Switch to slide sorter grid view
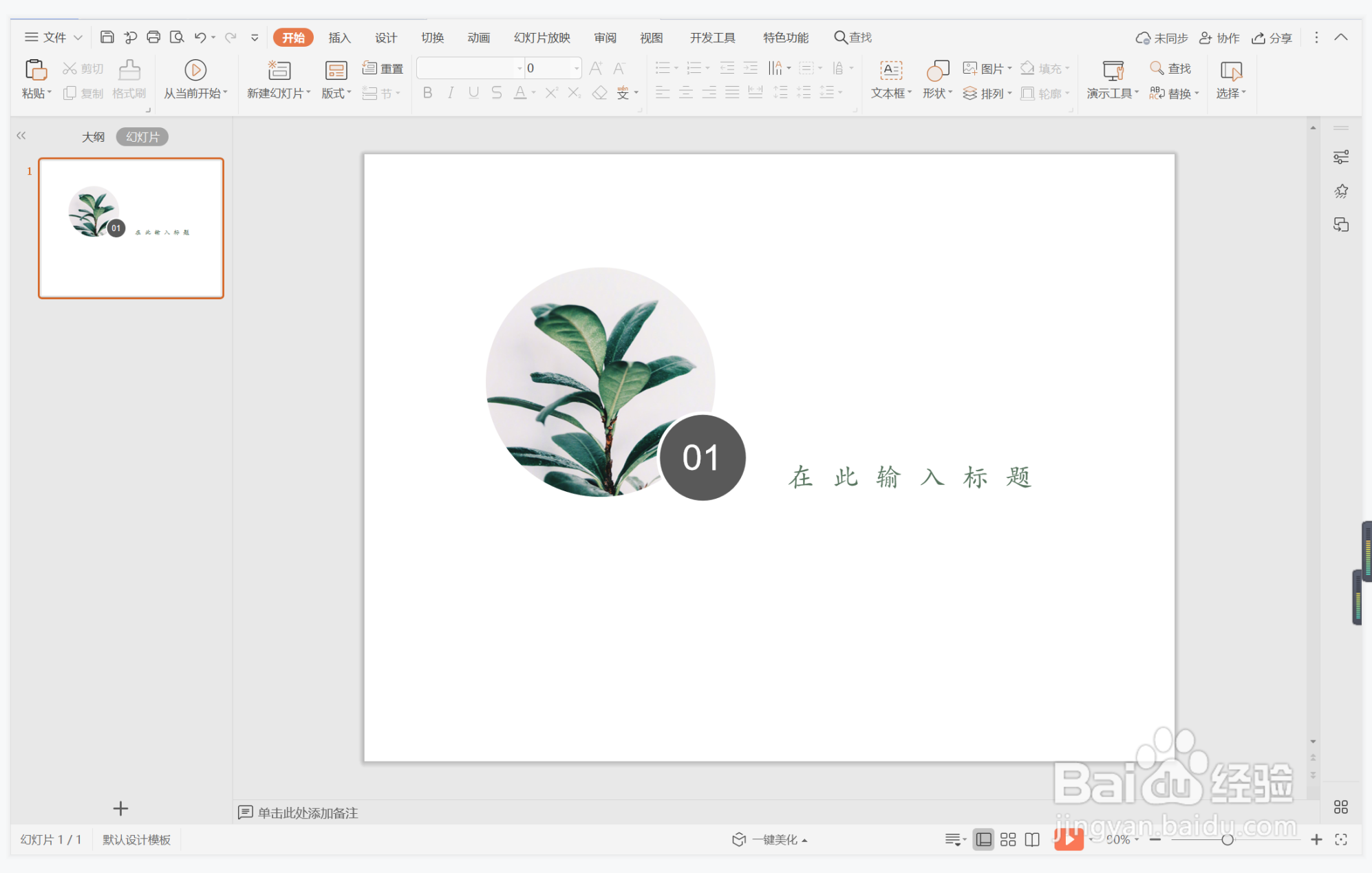The image size is (1372, 873). [1008, 839]
